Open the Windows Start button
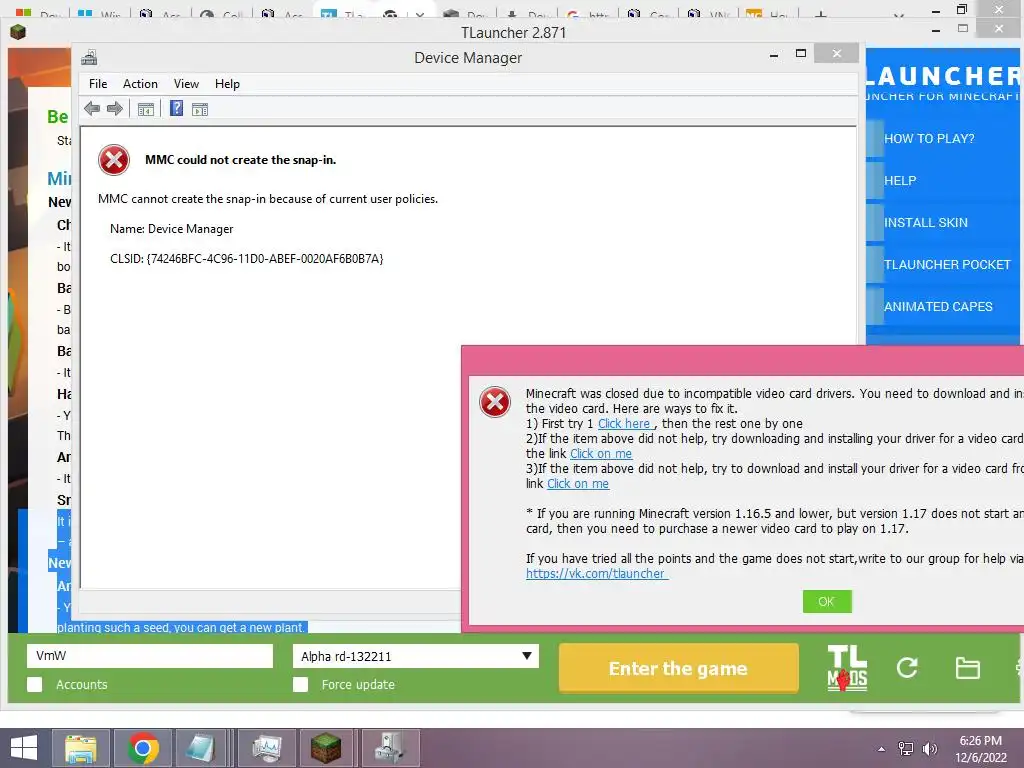Viewport: 1024px width, 768px height. point(24,748)
